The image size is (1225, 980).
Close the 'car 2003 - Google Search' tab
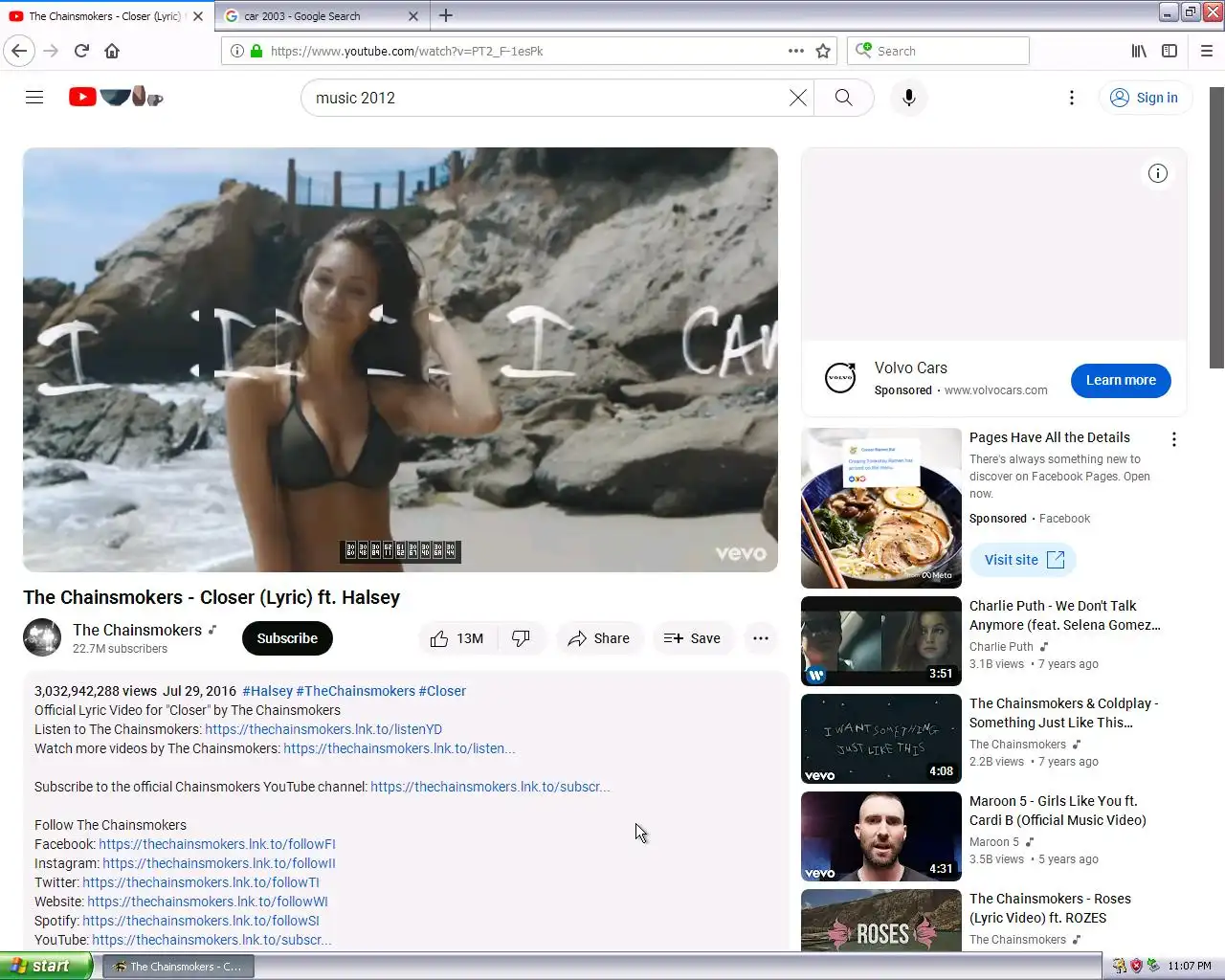pyautogui.click(x=413, y=16)
